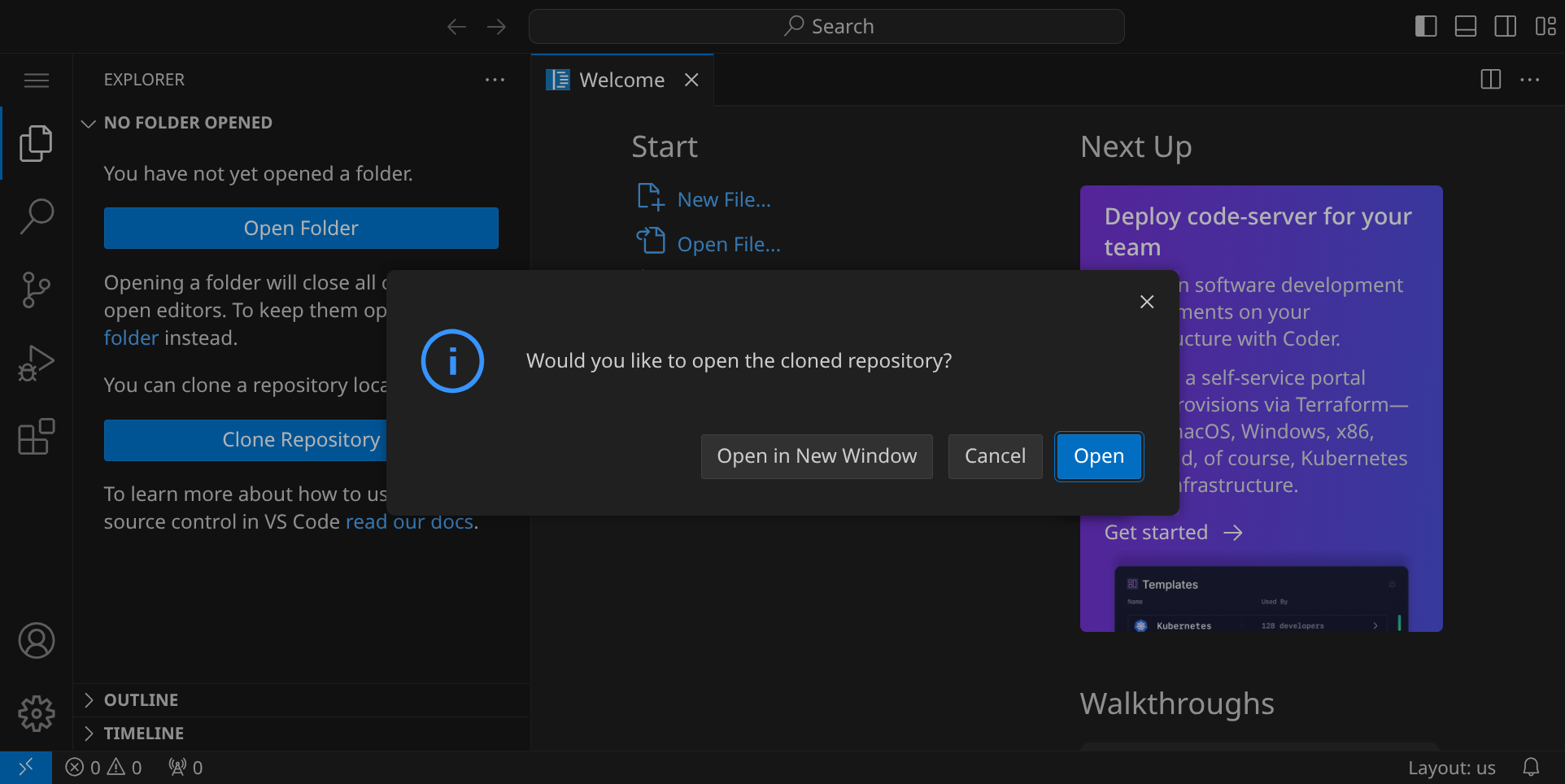The image size is (1565, 784).
Task: Open the Extensions view
Action: click(36, 437)
